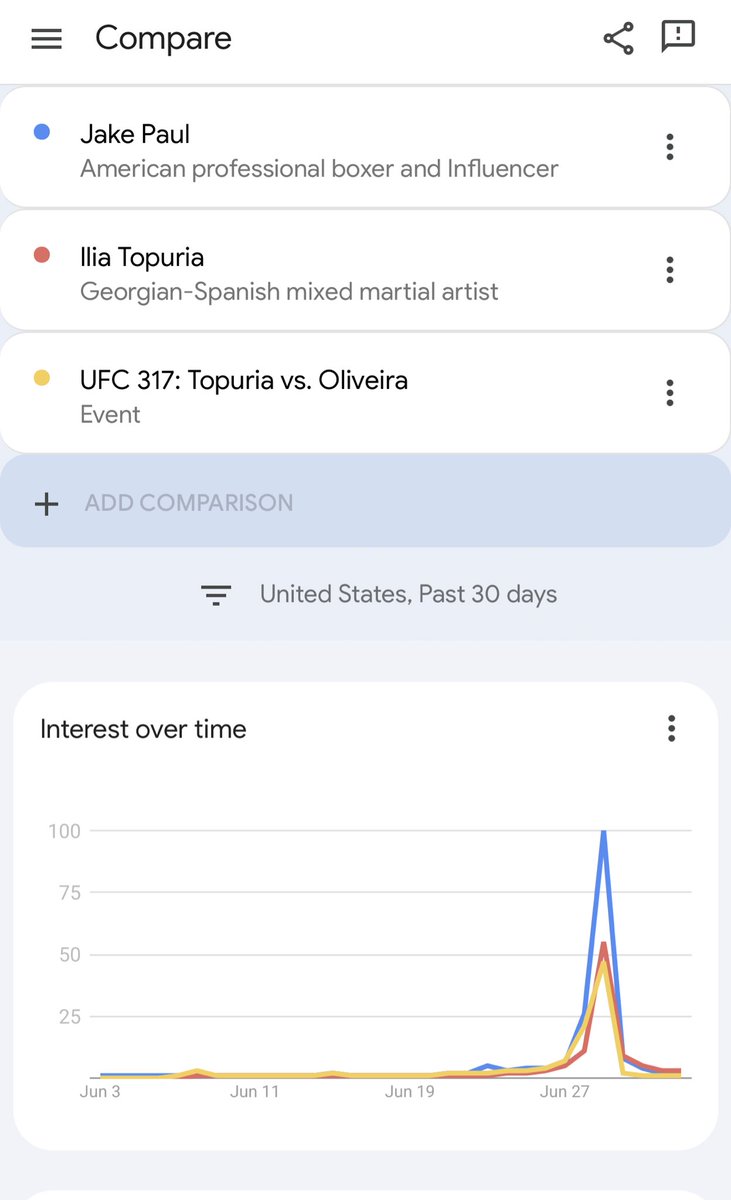Tap the plus icon to add comparison
Image resolution: width=731 pixels, height=1200 pixels.
click(46, 503)
